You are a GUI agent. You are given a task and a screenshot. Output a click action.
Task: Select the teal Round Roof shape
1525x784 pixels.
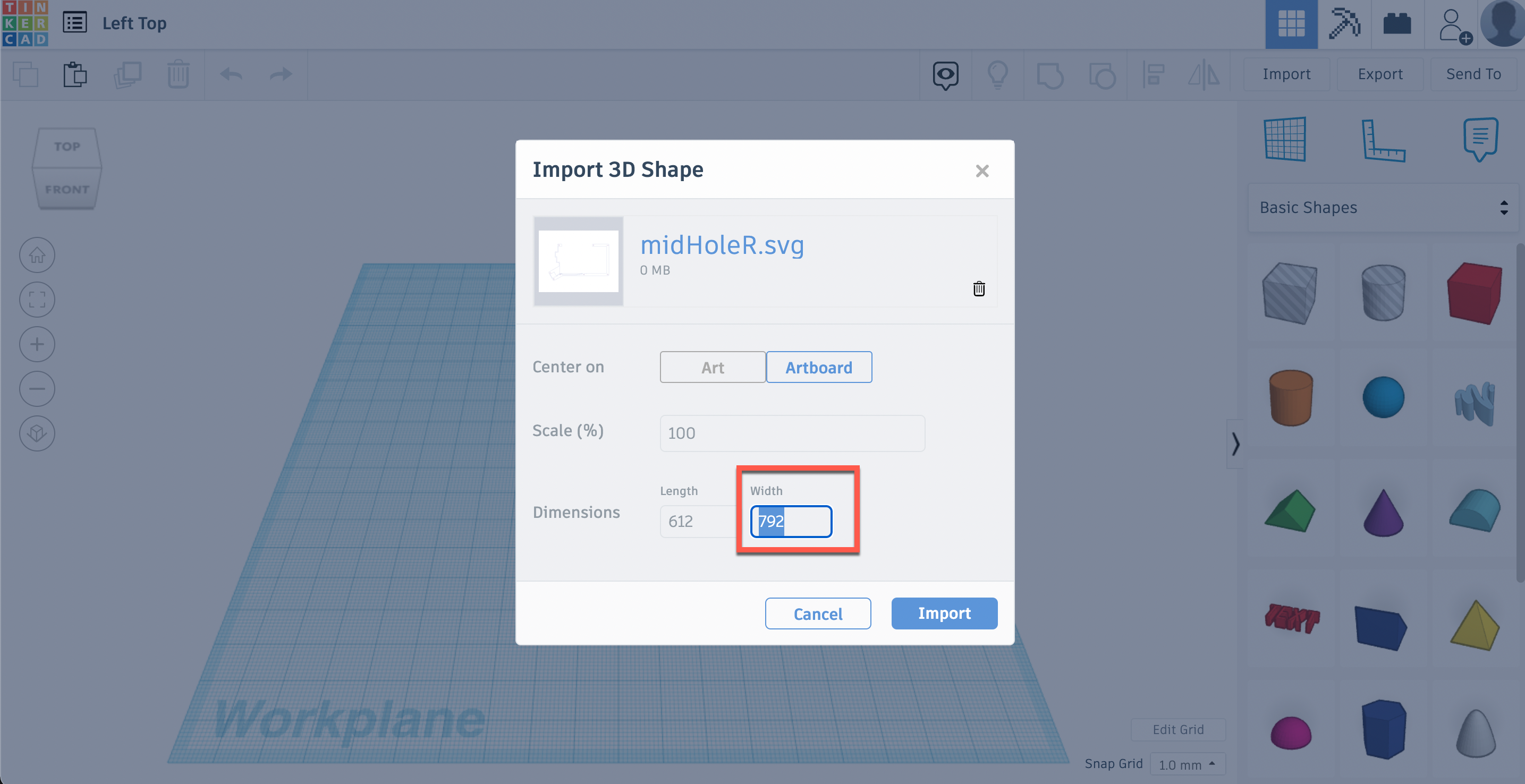click(x=1475, y=510)
